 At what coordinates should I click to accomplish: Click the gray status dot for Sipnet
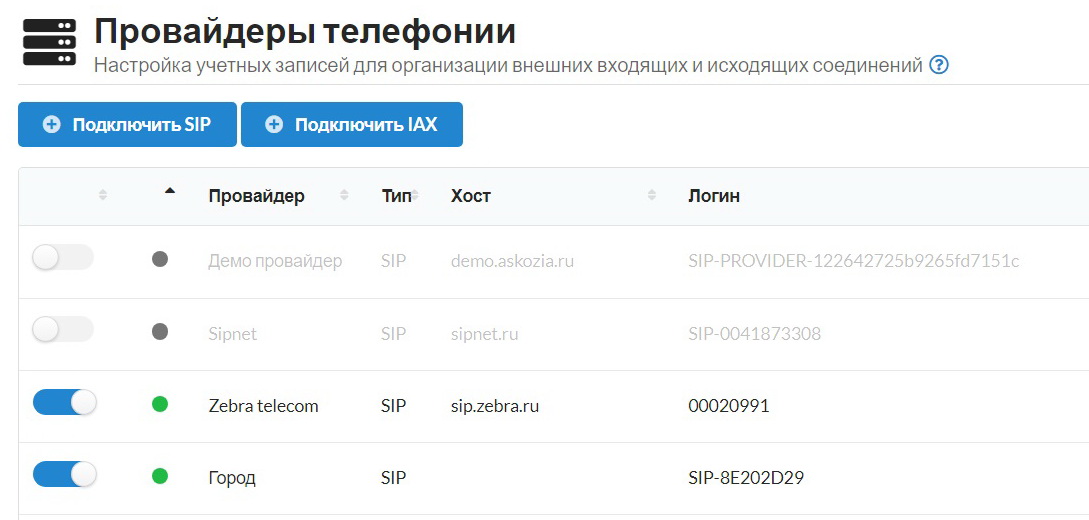tap(160, 332)
